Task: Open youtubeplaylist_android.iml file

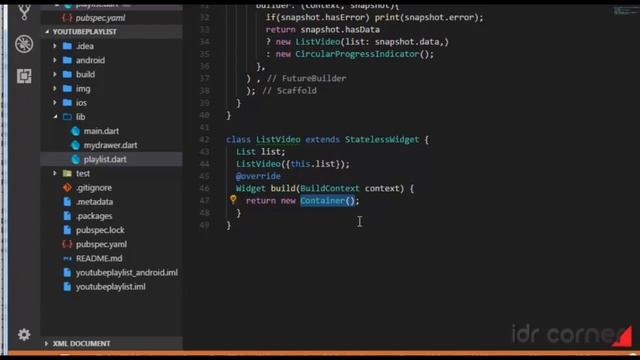Action: click(x=127, y=272)
